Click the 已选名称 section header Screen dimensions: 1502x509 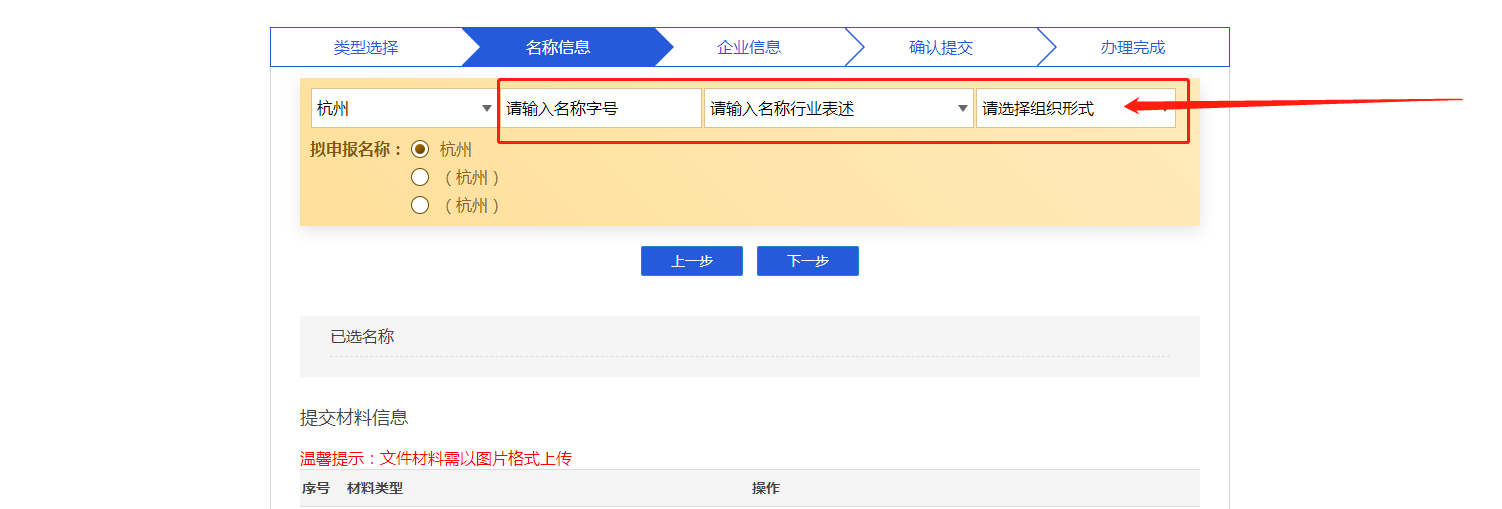(x=362, y=337)
